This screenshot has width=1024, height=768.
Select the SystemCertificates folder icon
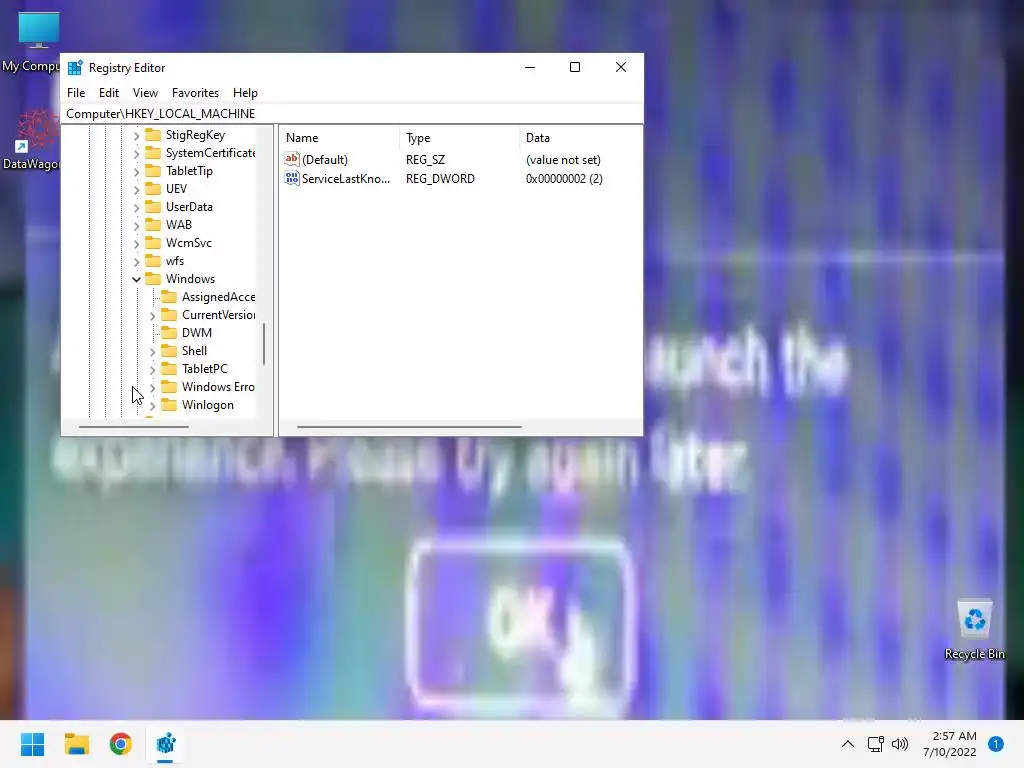pos(153,153)
